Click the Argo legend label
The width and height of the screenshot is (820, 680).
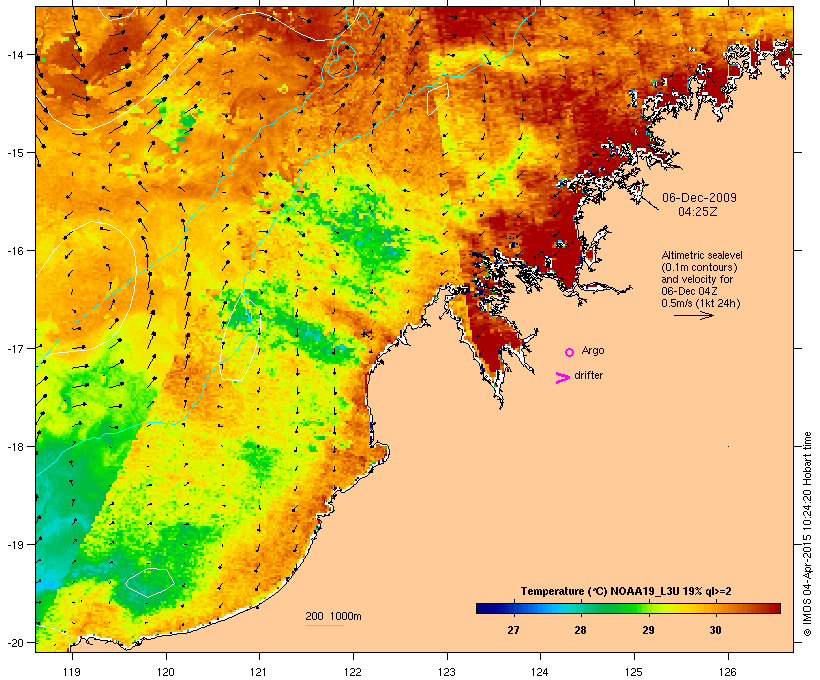(x=593, y=350)
